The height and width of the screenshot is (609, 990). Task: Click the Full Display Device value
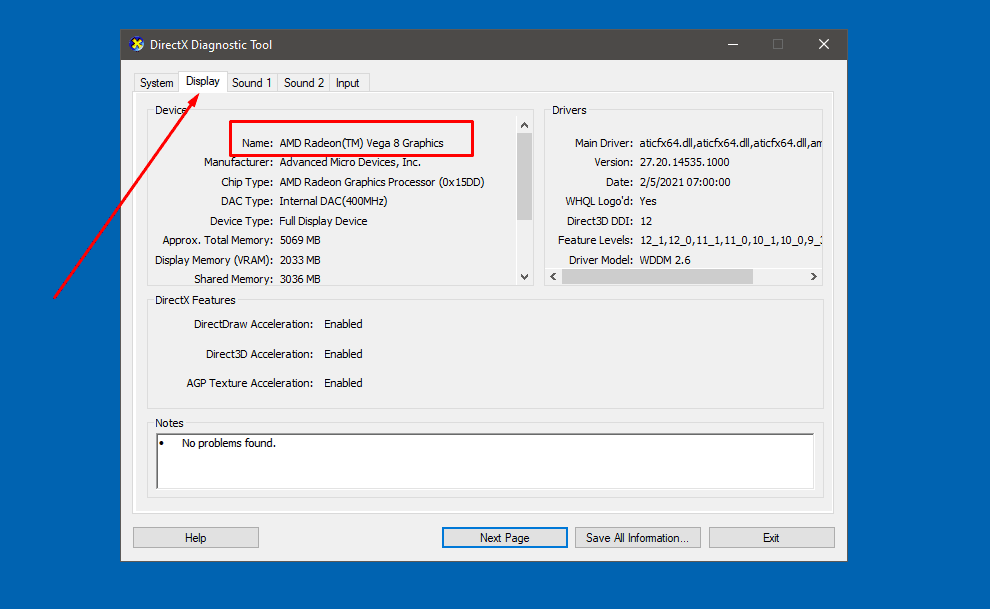click(x=323, y=222)
